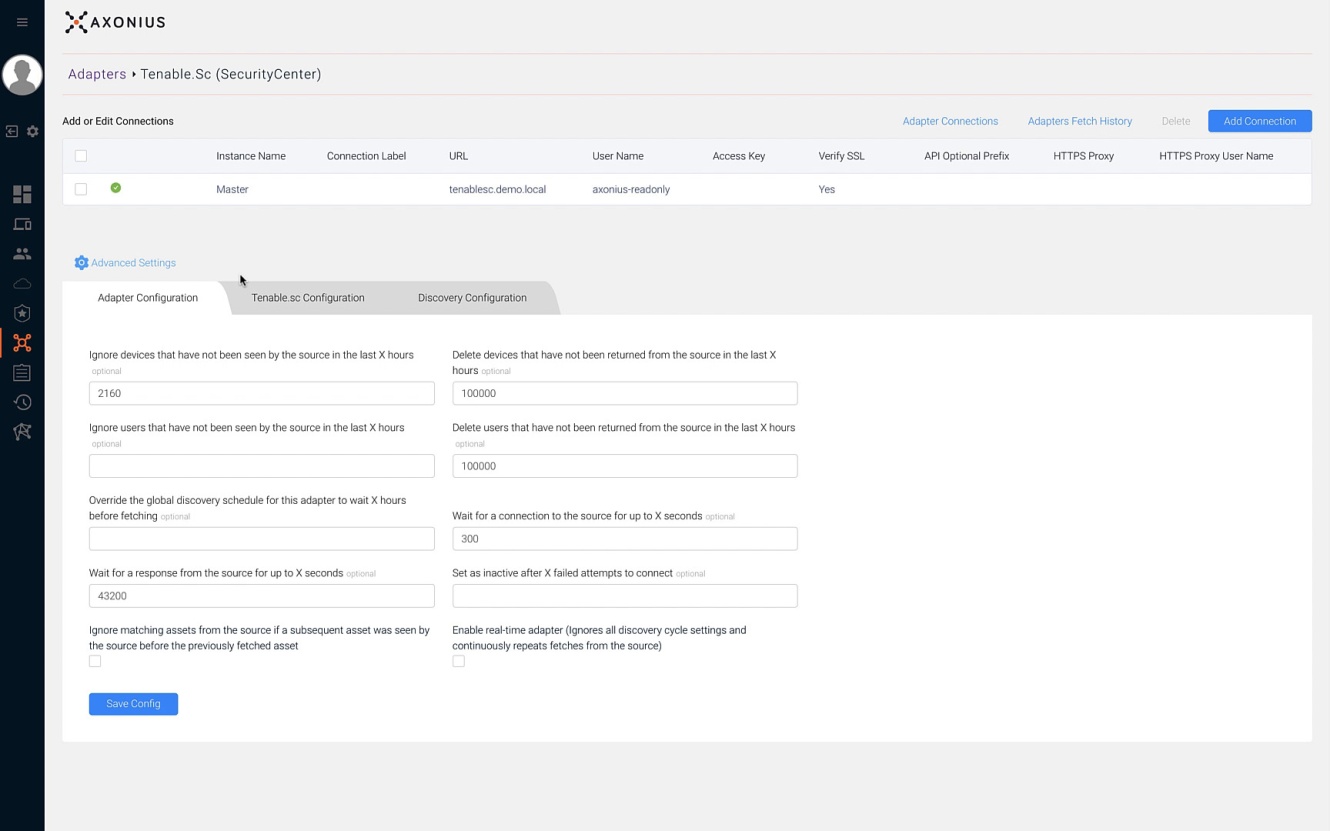Click the delete devices hours field

point(625,393)
